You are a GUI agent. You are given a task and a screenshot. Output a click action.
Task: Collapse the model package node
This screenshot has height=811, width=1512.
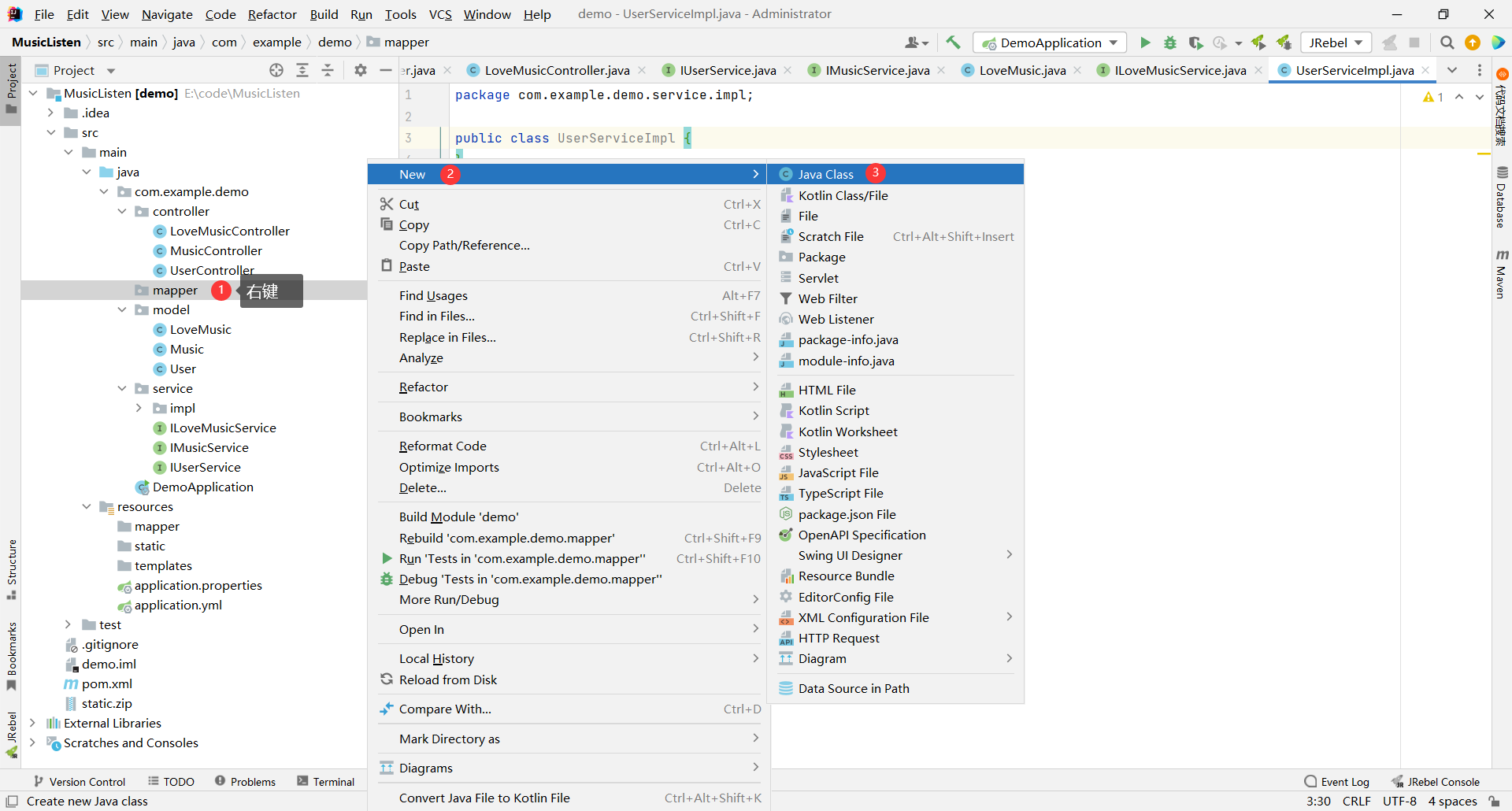click(x=122, y=309)
